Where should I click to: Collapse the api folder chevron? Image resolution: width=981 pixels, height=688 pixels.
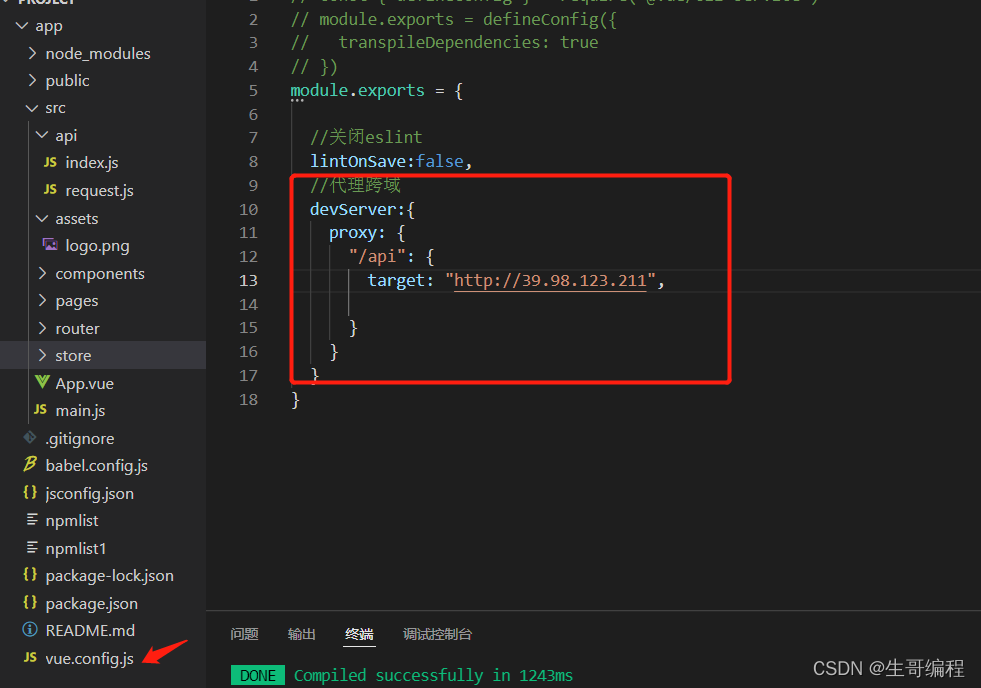coord(41,135)
